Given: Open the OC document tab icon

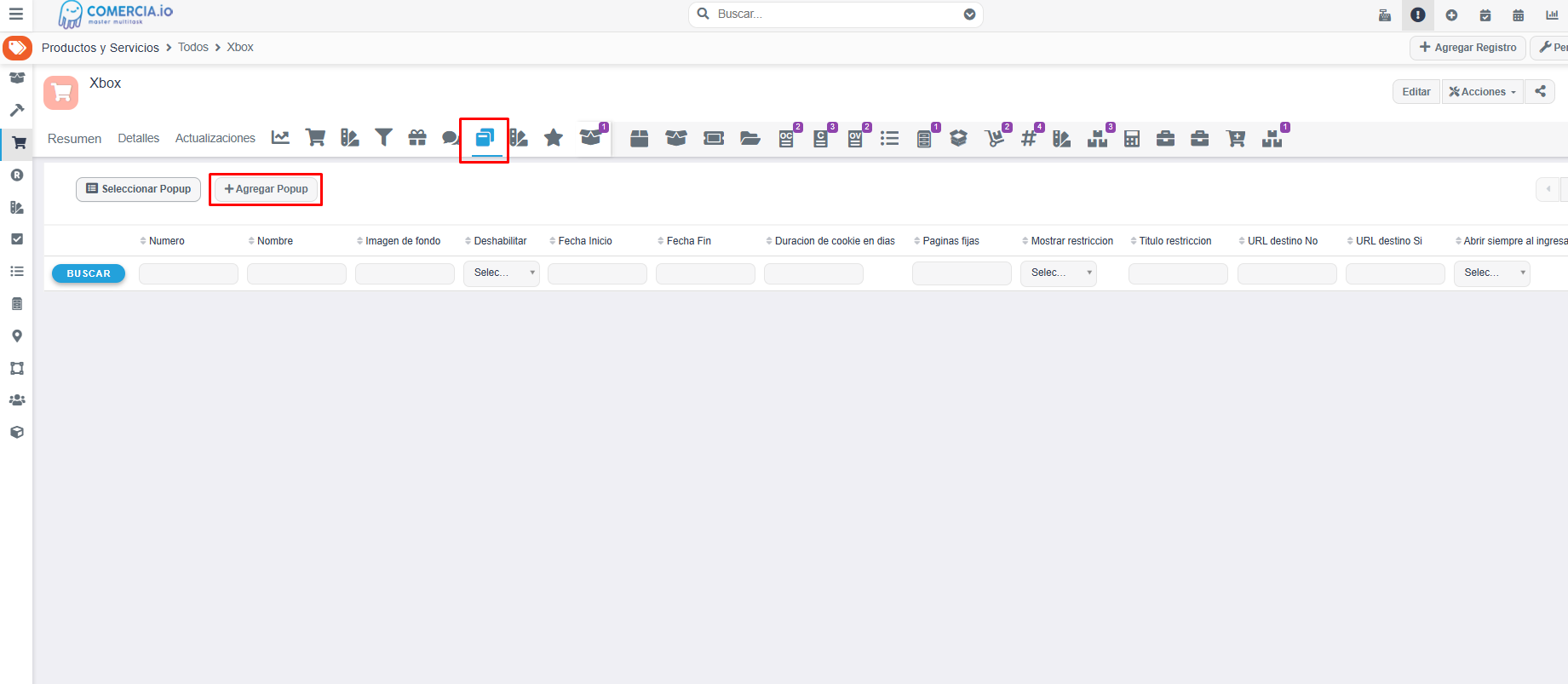Looking at the screenshot, I should click(x=786, y=139).
